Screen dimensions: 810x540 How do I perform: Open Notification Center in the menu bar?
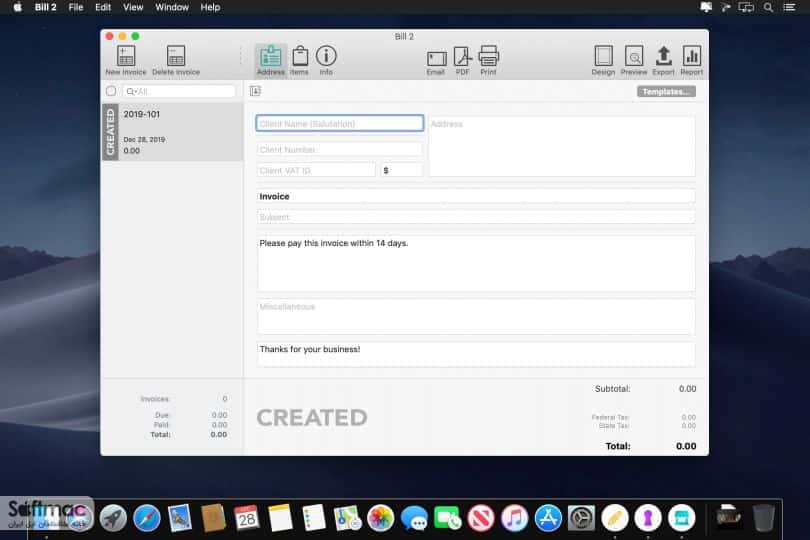(789, 7)
